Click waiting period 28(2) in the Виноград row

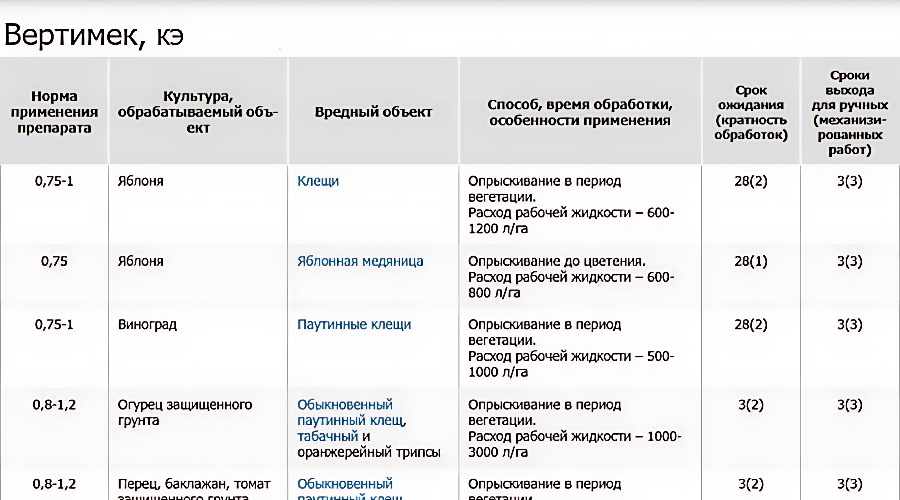click(751, 324)
